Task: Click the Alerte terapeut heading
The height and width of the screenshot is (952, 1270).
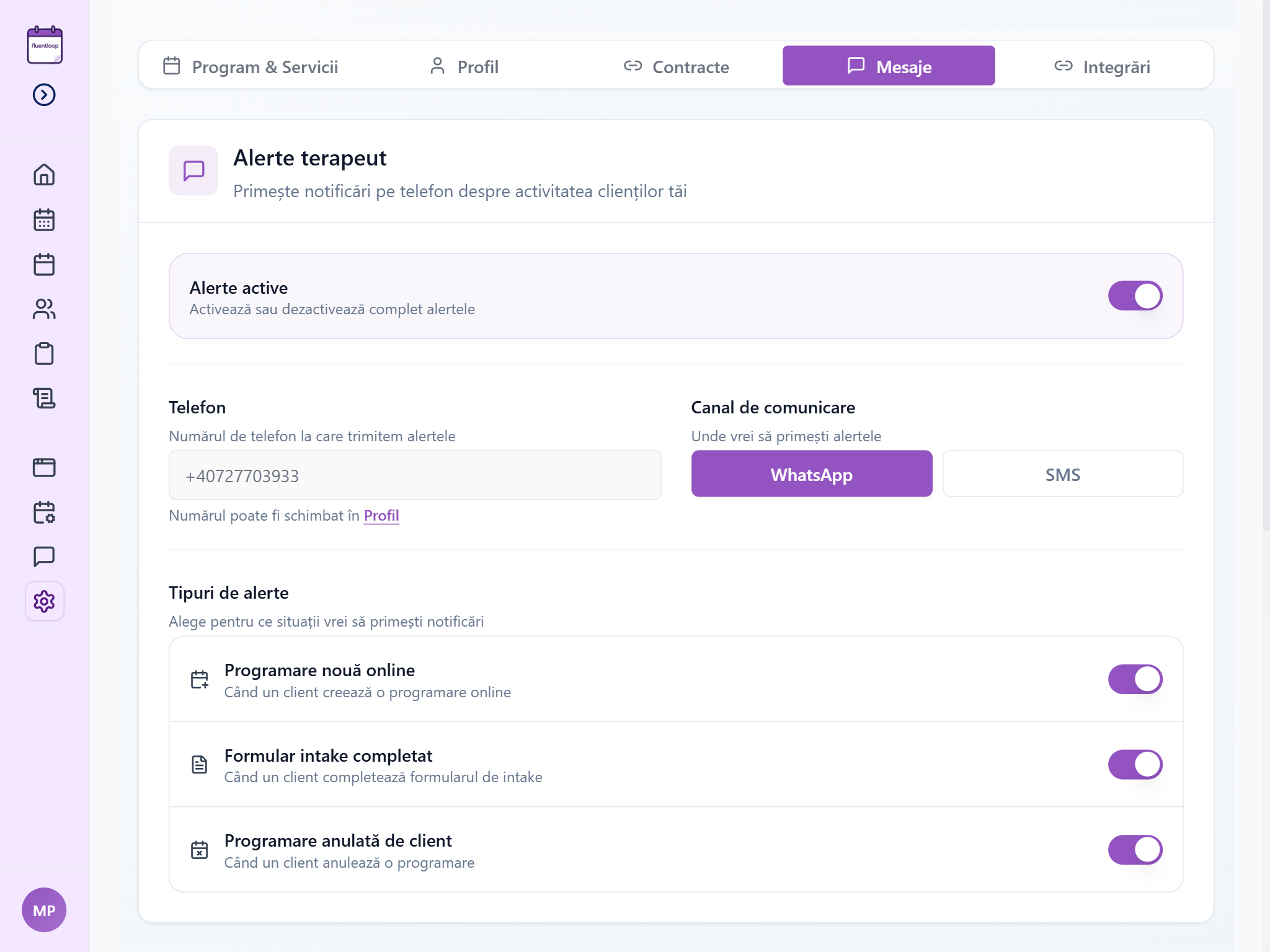Action: click(x=310, y=158)
